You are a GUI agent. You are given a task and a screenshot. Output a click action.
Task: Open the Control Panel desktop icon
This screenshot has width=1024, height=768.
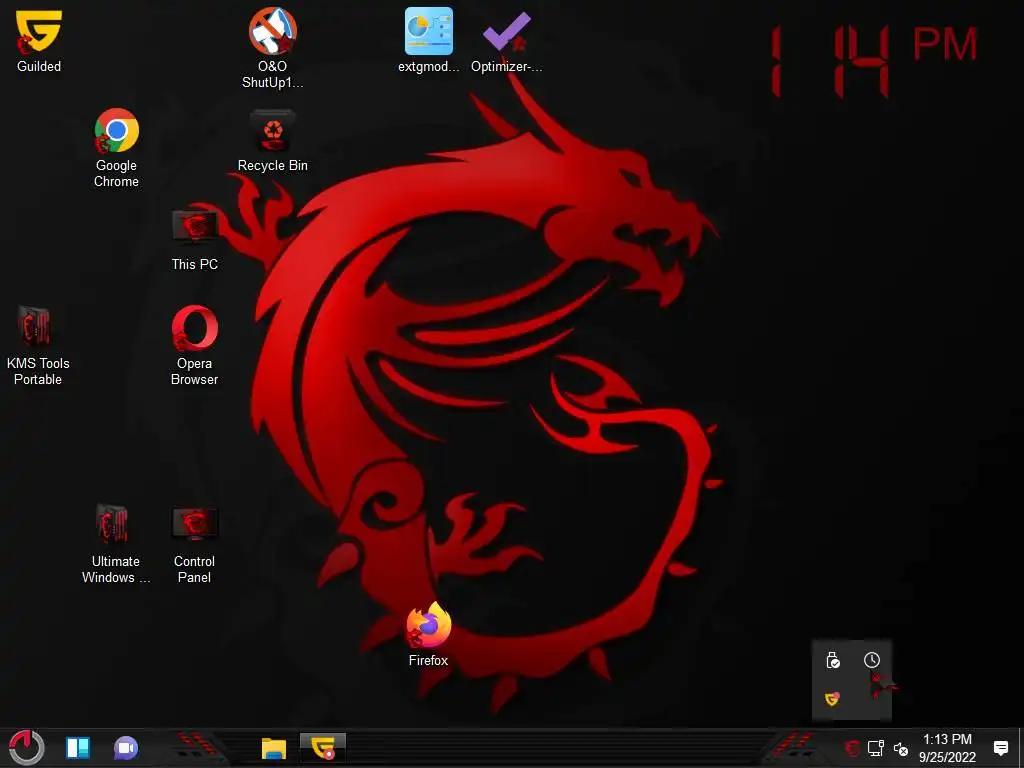(x=195, y=543)
